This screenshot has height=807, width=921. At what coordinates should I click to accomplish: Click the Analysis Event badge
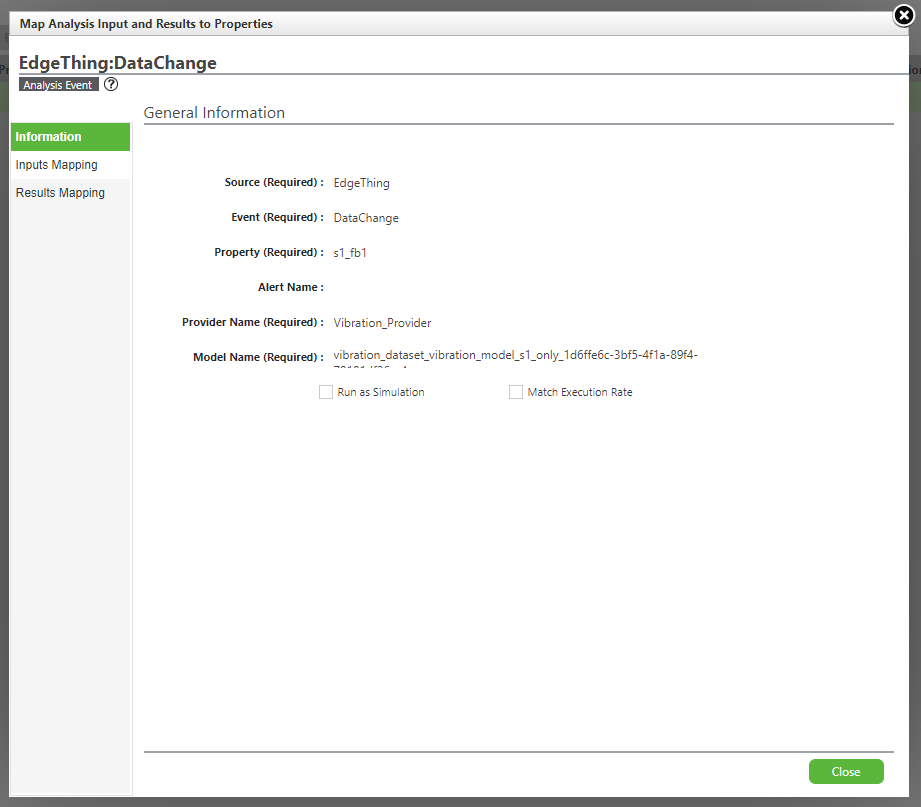pos(59,85)
